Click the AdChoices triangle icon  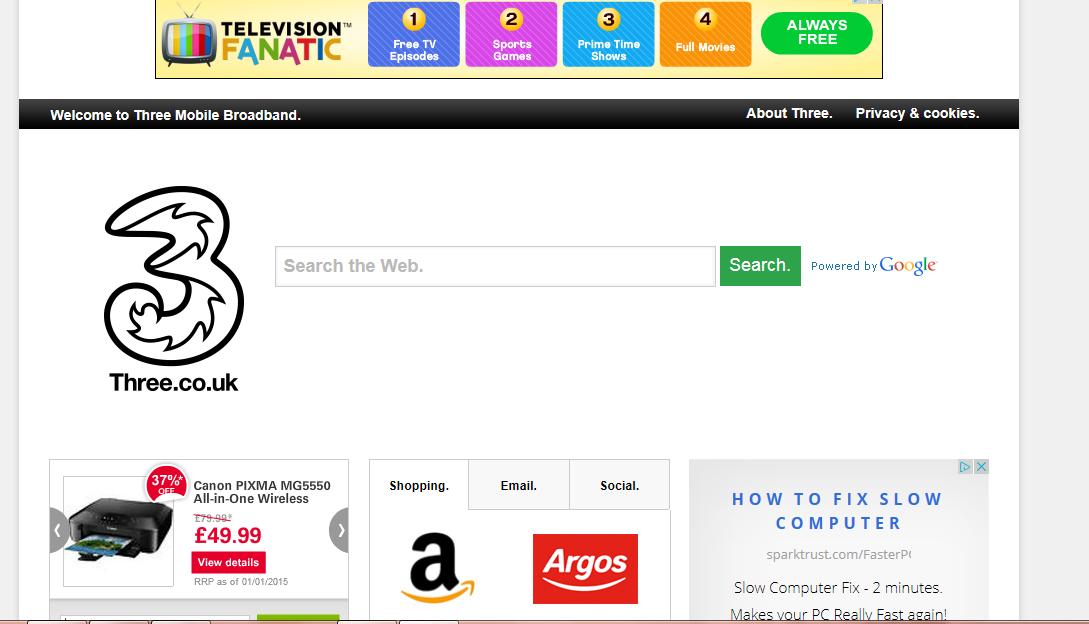(x=965, y=467)
